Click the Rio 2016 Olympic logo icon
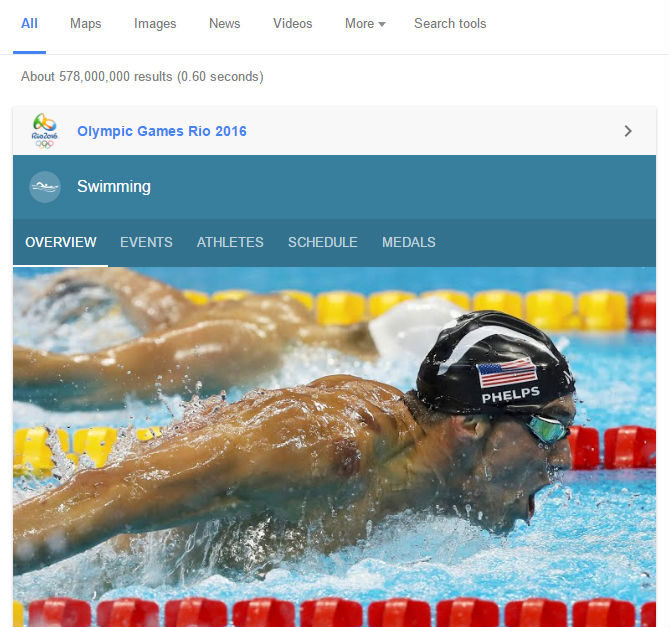 (x=44, y=131)
